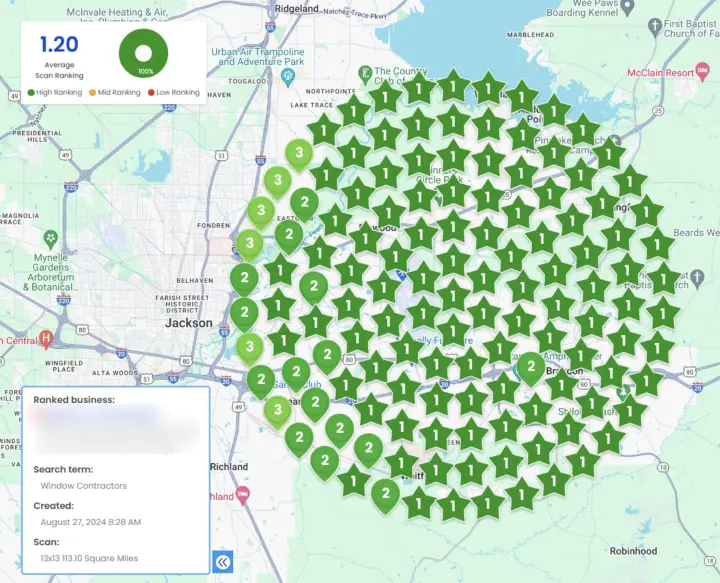Click the Presidential Hills label
Screen dimensions: 720x583
click(x=37, y=136)
